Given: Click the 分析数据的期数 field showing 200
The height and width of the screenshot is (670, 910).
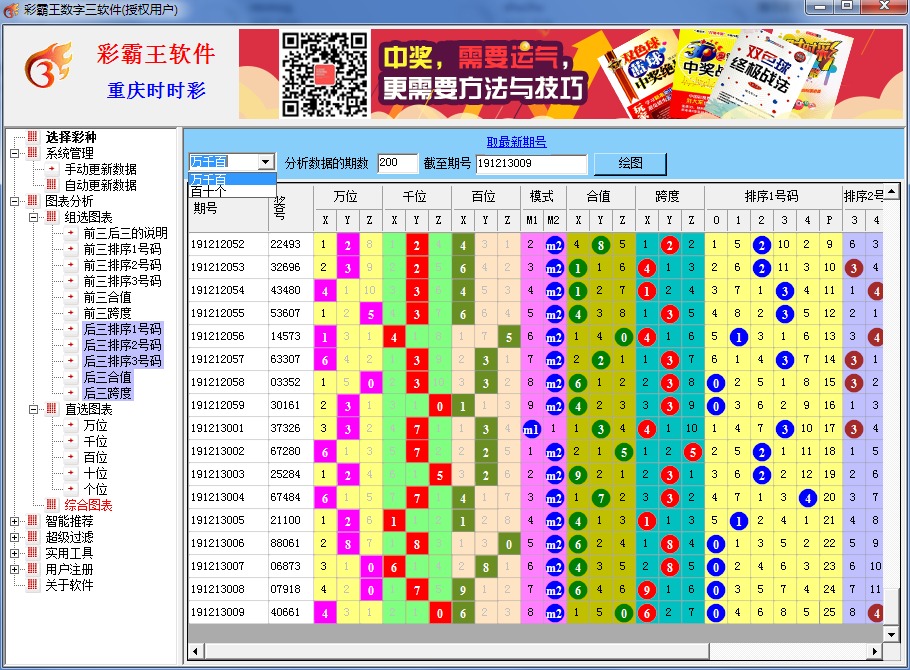Looking at the screenshot, I should coord(398,163).
